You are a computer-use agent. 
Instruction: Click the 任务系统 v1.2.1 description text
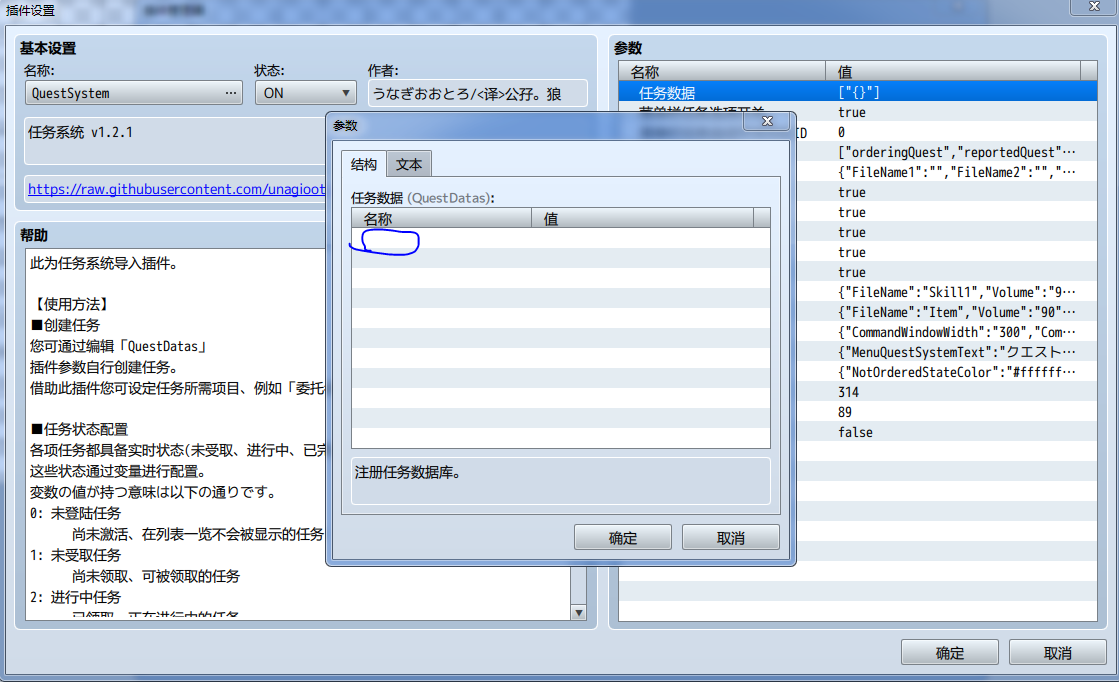click(x=80, y=132)
